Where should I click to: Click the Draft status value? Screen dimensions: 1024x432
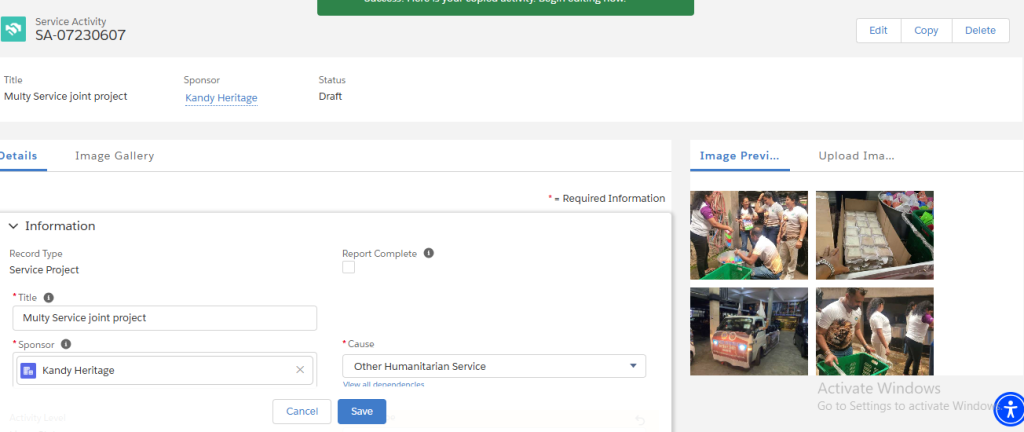(330, 97)
